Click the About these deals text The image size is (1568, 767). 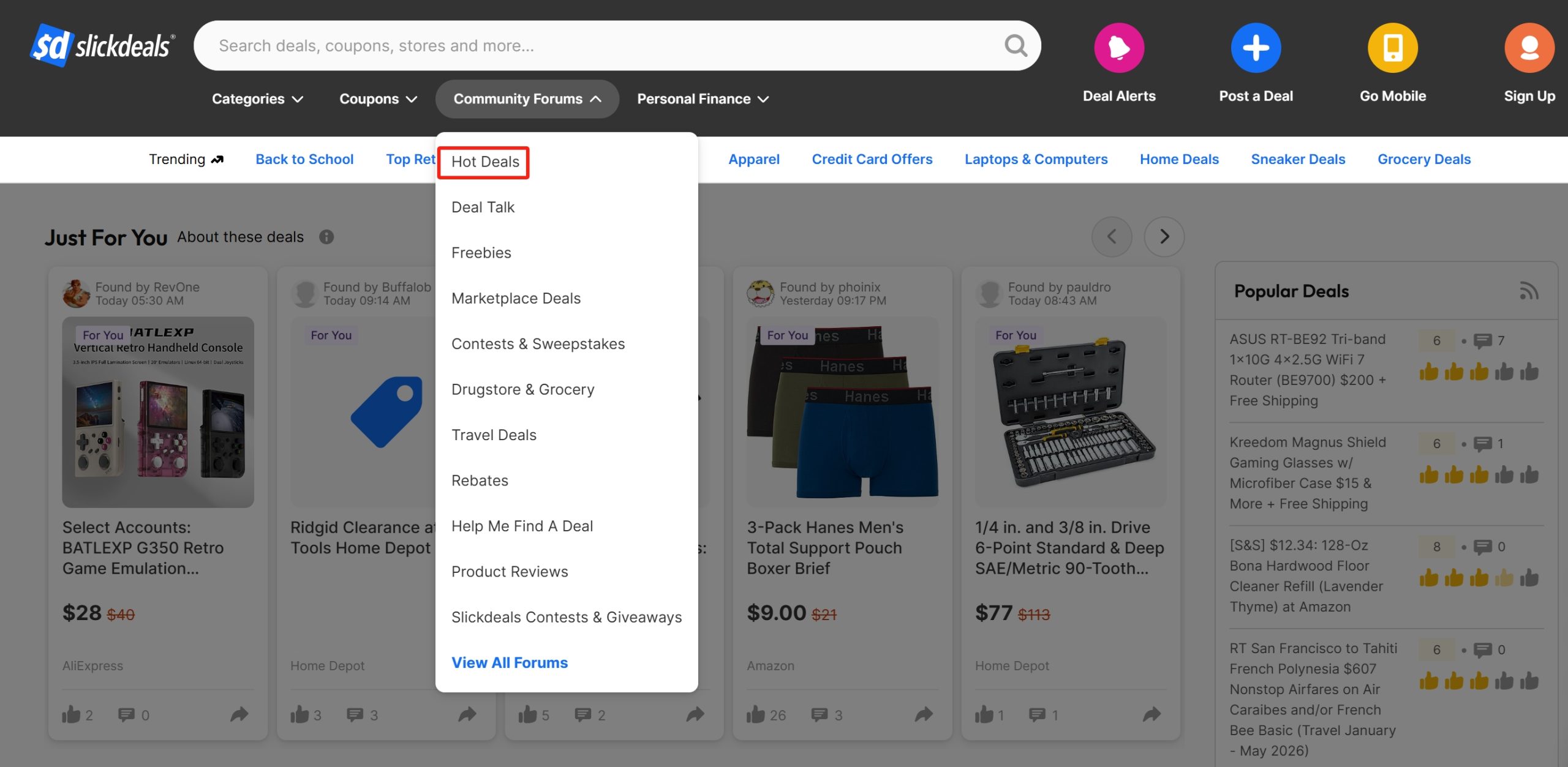pos(240,237)
